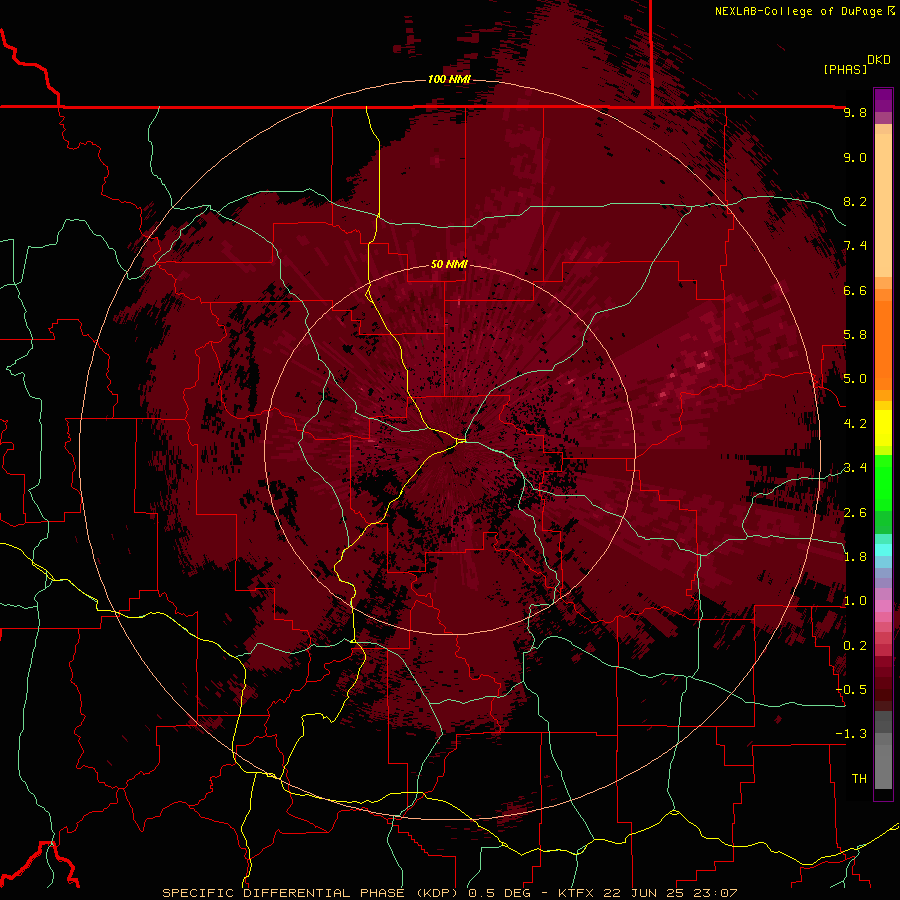This screenshot has height=900, width=900.
Task: Click the '22 JUN 25 23:07' timestamp
Action: (670, 893)
